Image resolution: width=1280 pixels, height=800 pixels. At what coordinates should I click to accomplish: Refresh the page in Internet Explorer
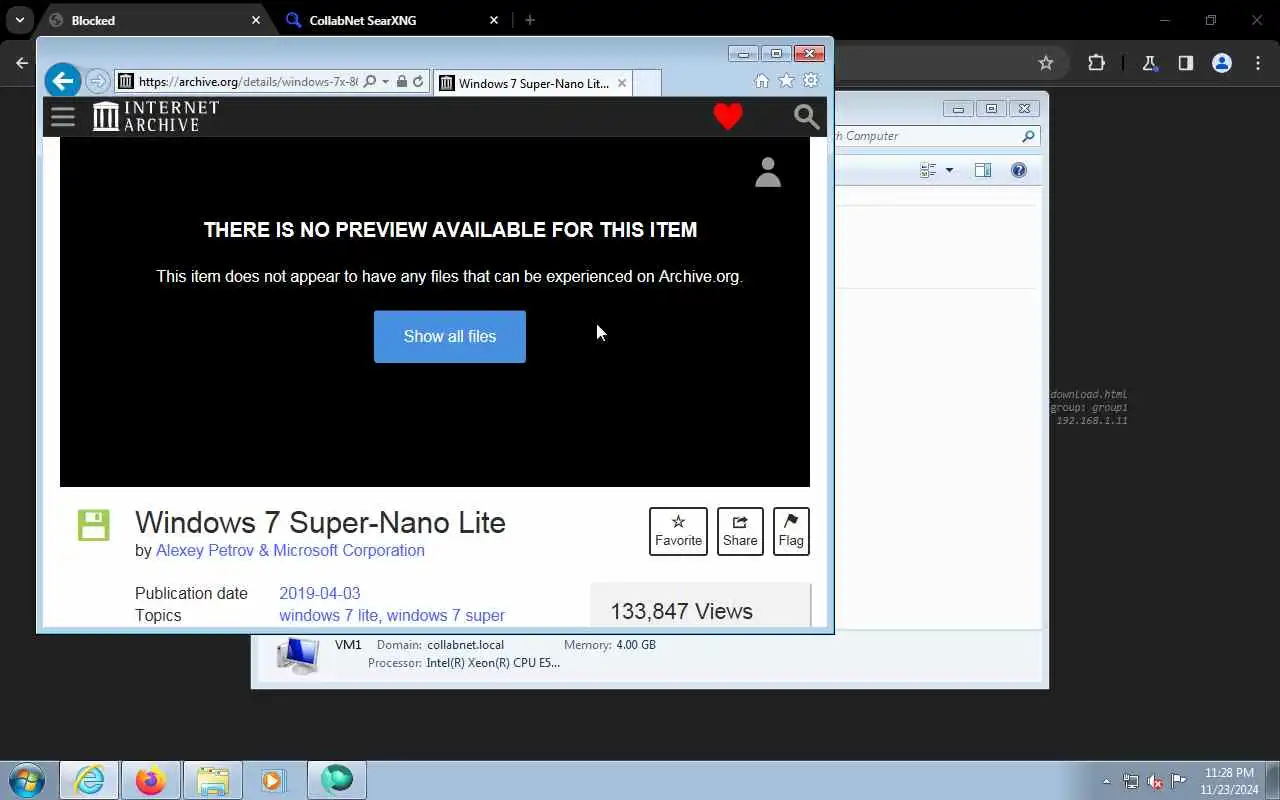point(418,82)
